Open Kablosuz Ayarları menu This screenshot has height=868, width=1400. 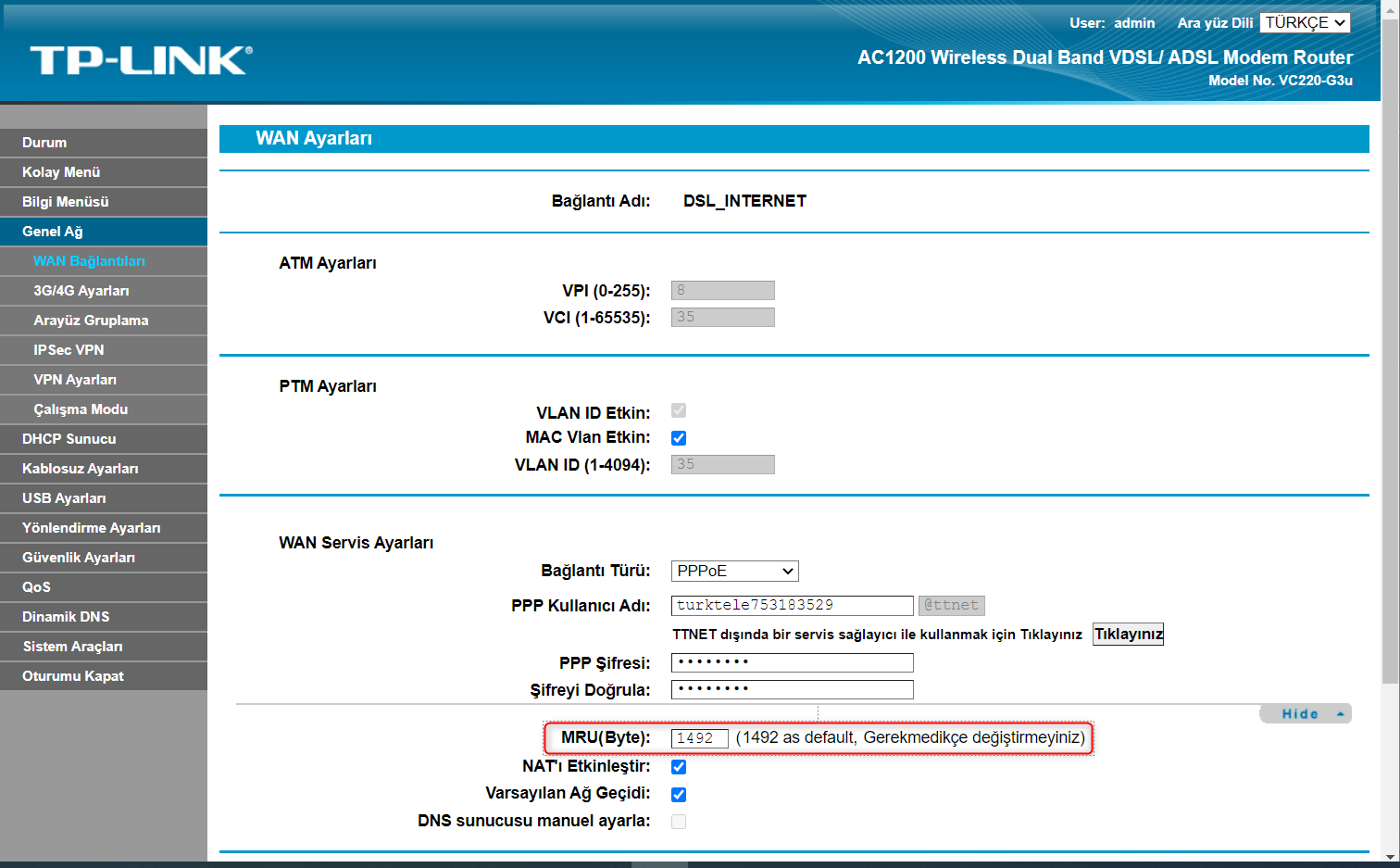[x=104, y=469]
